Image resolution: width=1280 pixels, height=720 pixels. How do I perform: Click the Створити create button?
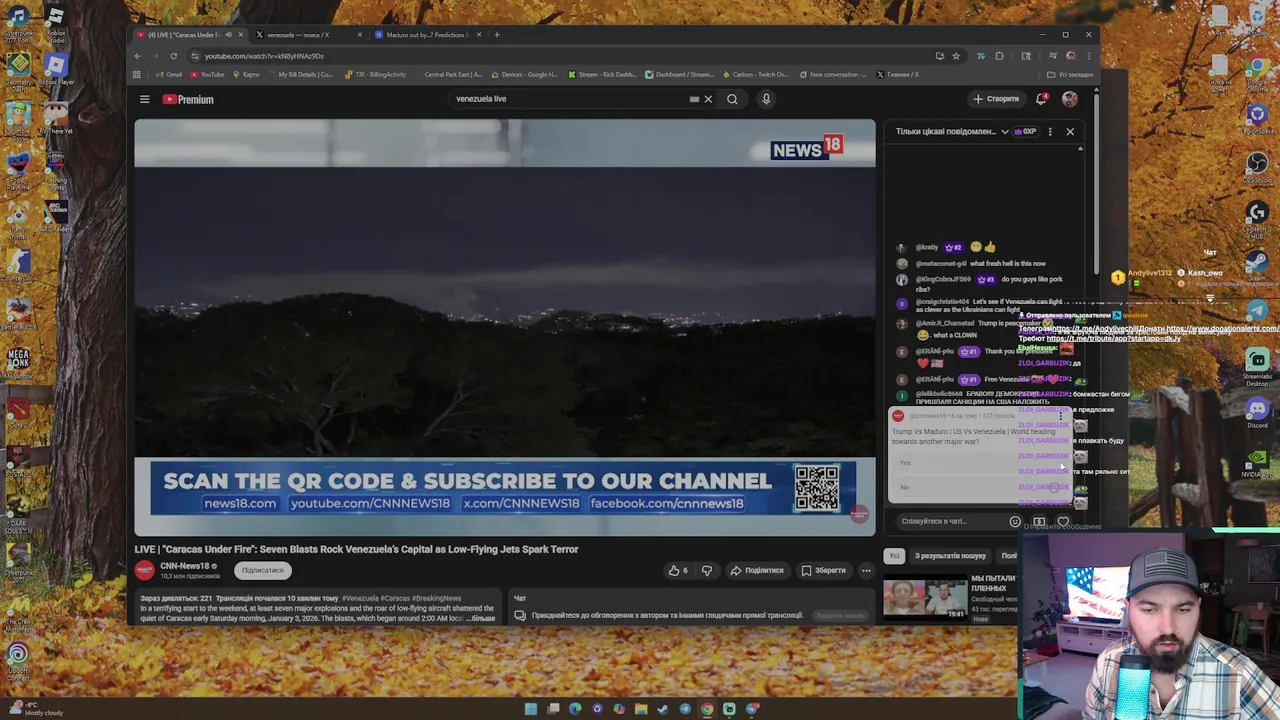click(996, 99)
